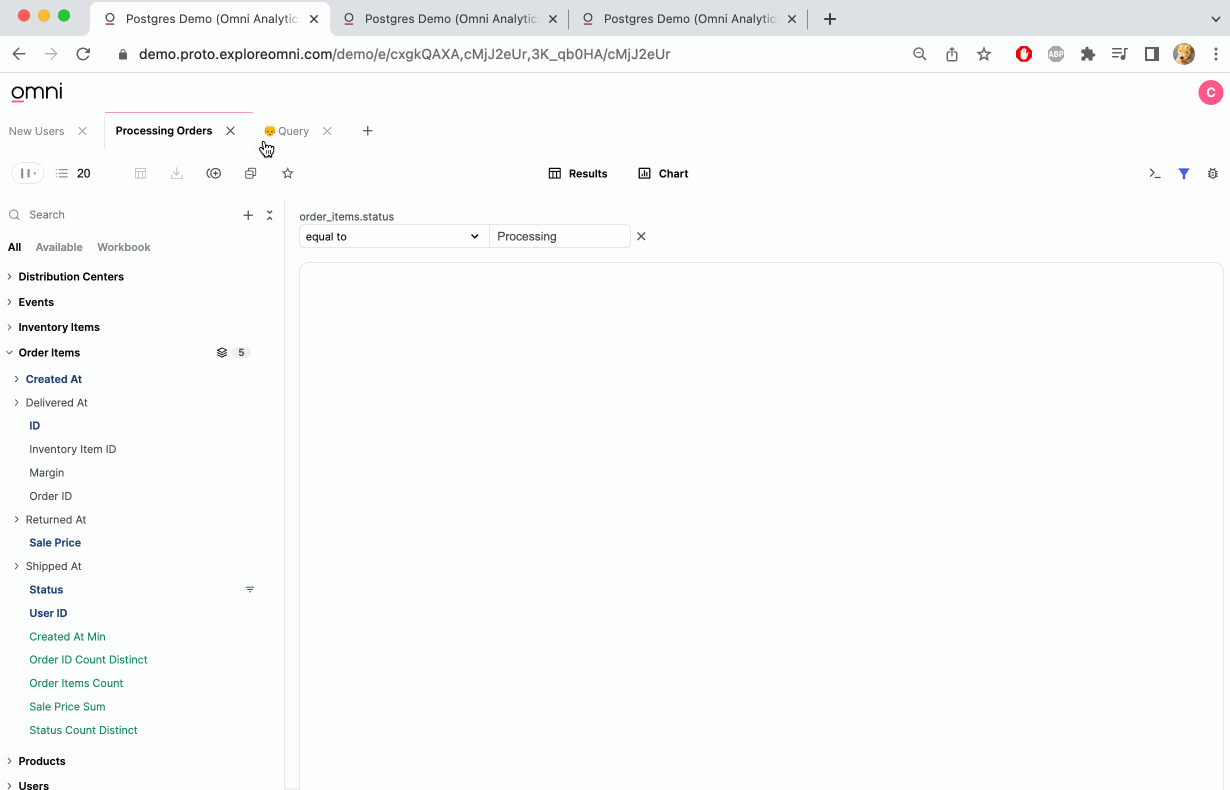Select the Status field
The width and height of the screenshot is (1230, 790).
pos(46,590)
